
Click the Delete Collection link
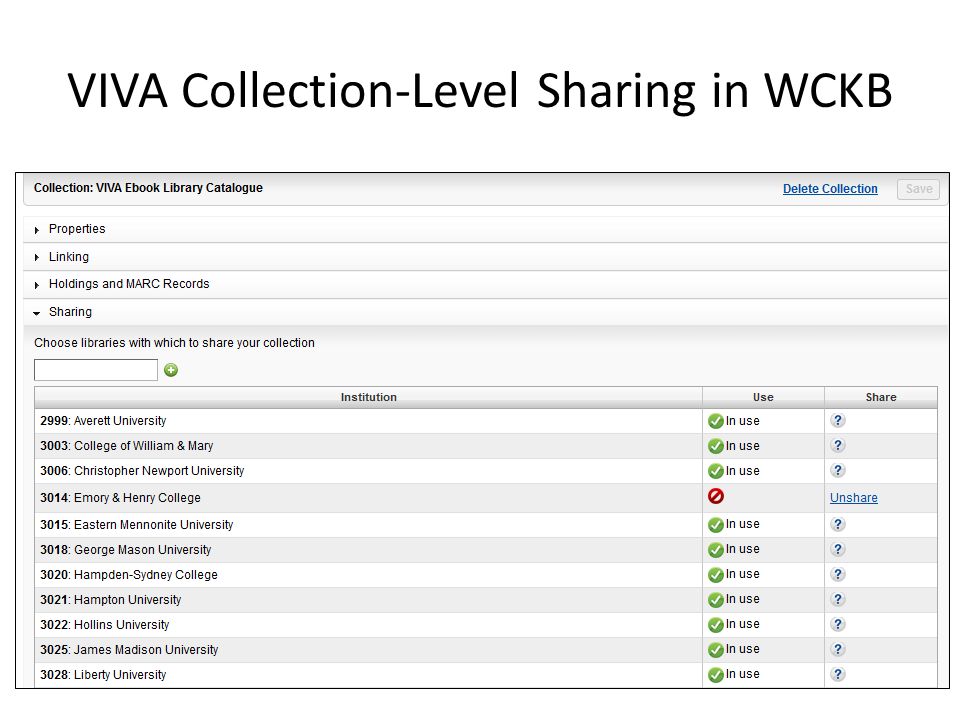pos(830,189)
